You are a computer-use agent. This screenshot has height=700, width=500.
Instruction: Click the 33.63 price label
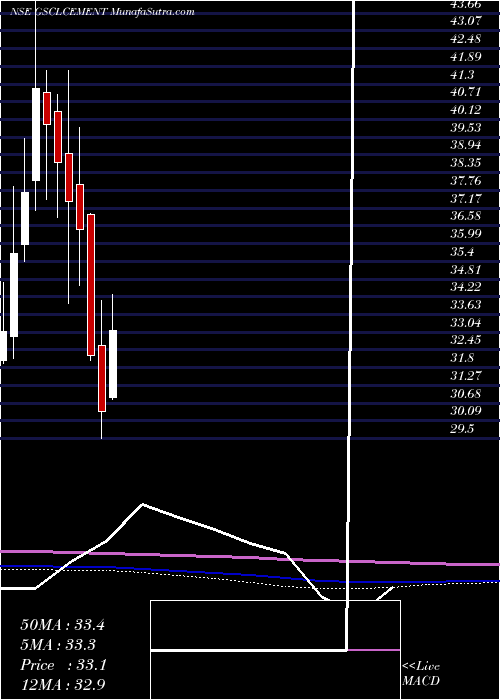465,304
